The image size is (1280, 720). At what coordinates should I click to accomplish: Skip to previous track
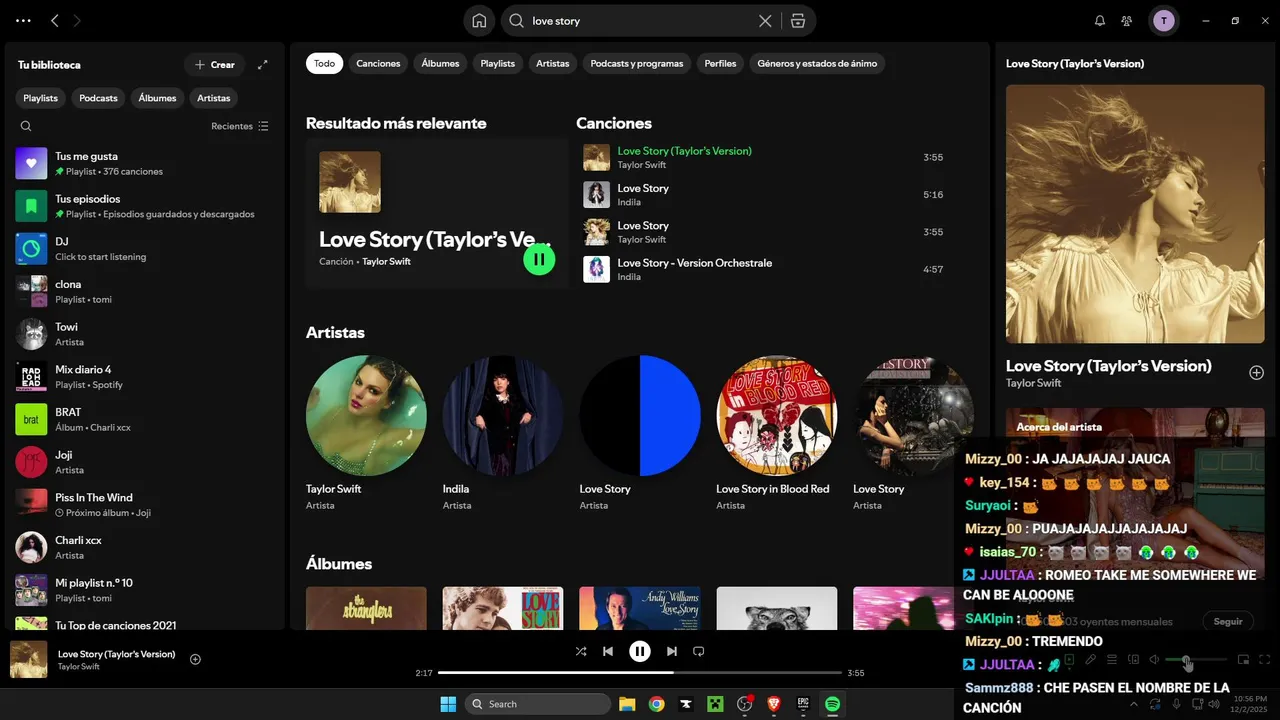coord(608,651)
